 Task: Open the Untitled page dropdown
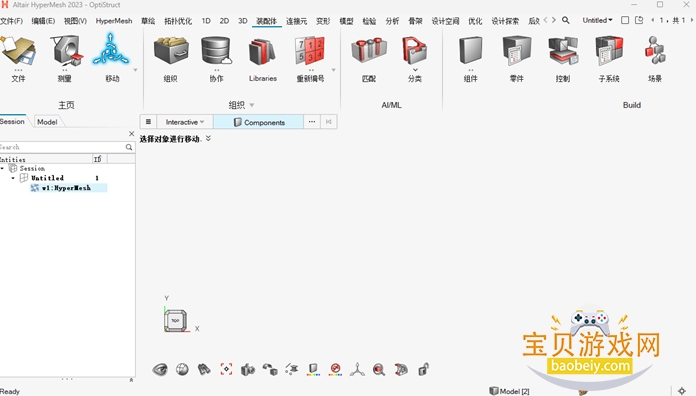pos(597,20)
